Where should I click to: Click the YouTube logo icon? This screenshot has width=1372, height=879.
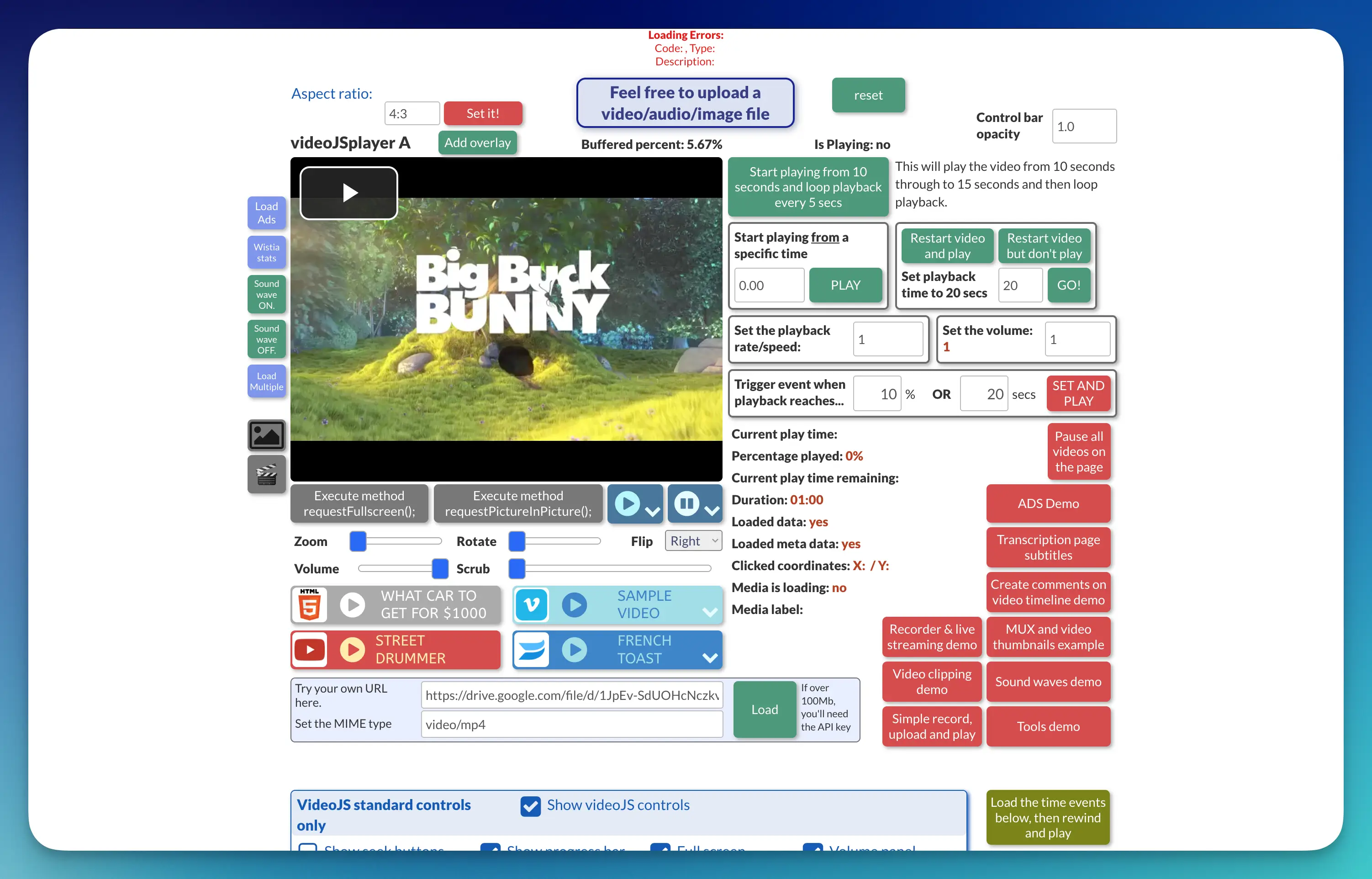[310, 650]
